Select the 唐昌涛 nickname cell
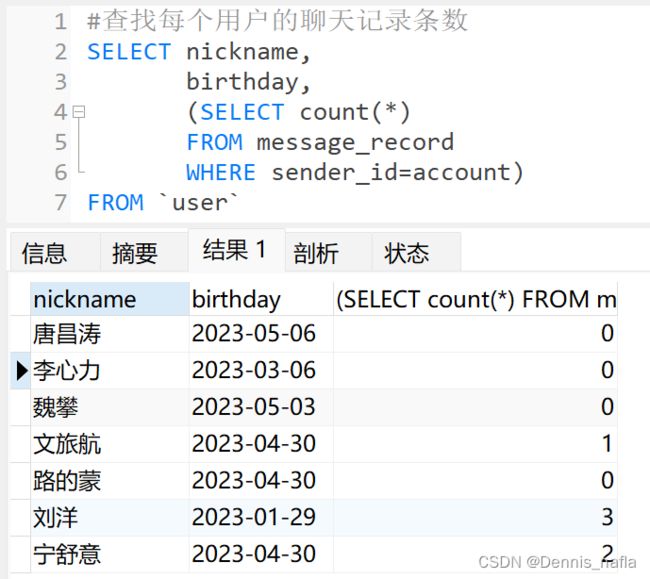 [110, 334]
